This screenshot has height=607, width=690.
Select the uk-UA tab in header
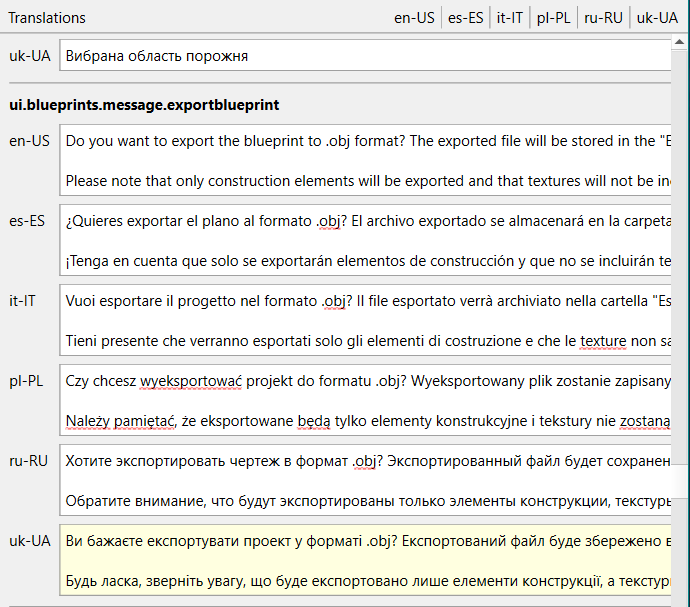pyautogui.click(x=658, y=18)
